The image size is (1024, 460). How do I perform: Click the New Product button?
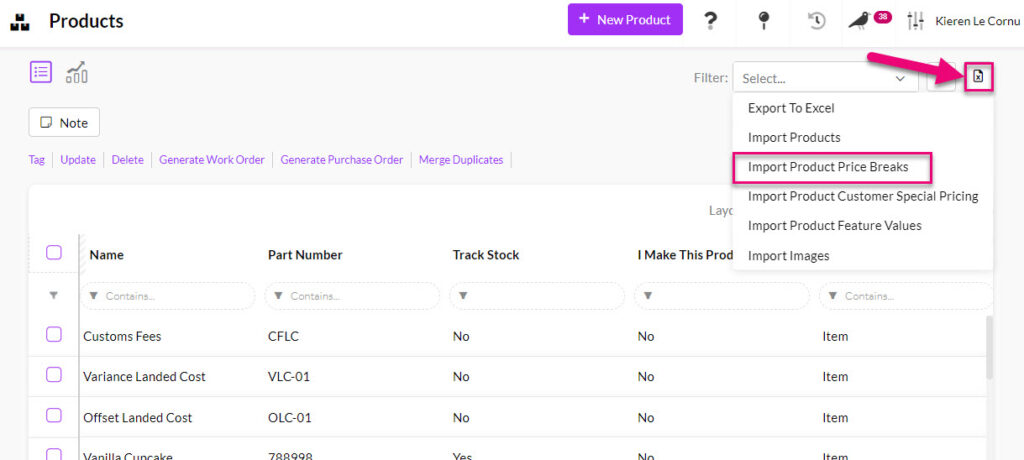[625, 20]
